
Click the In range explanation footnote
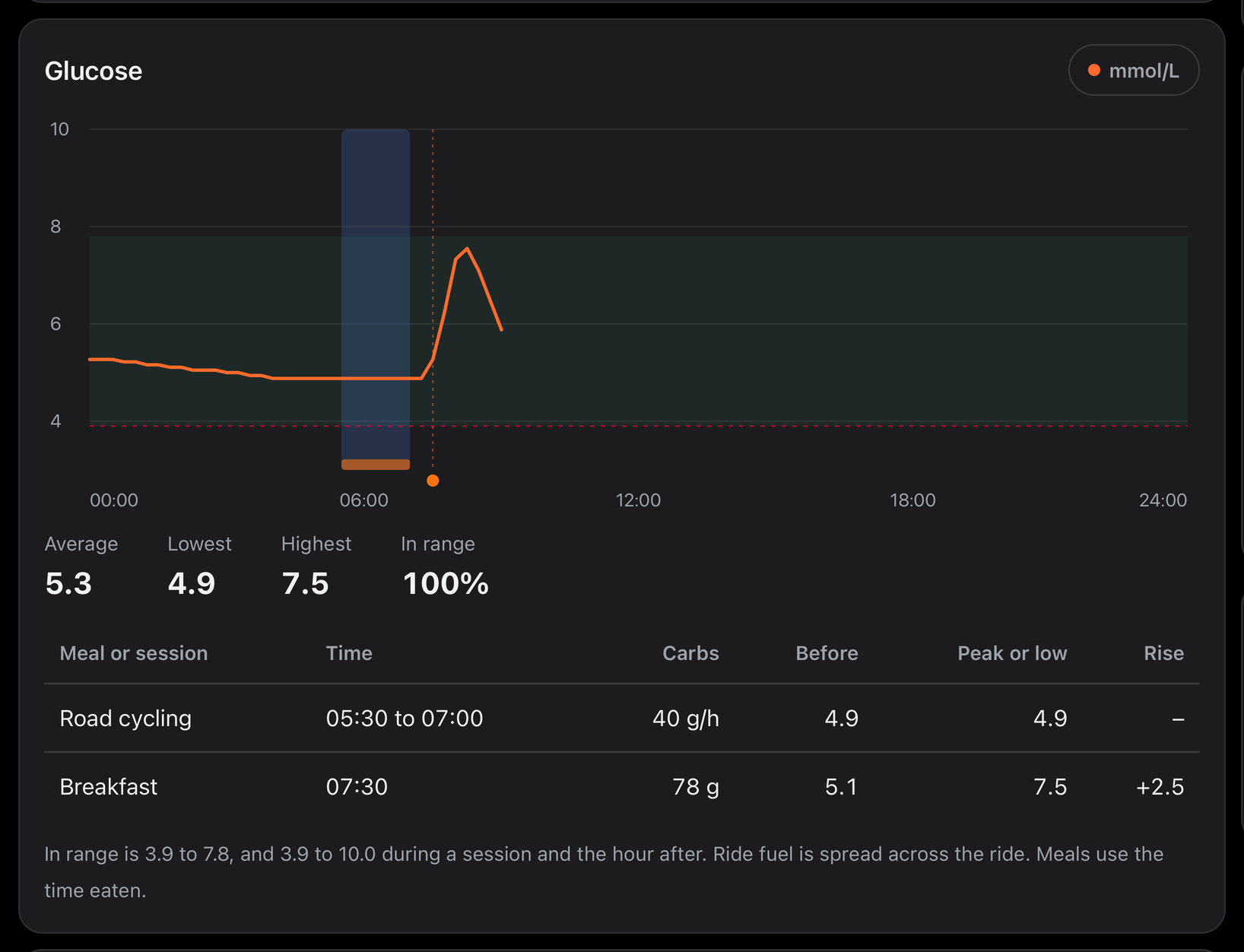pos(604,872)
